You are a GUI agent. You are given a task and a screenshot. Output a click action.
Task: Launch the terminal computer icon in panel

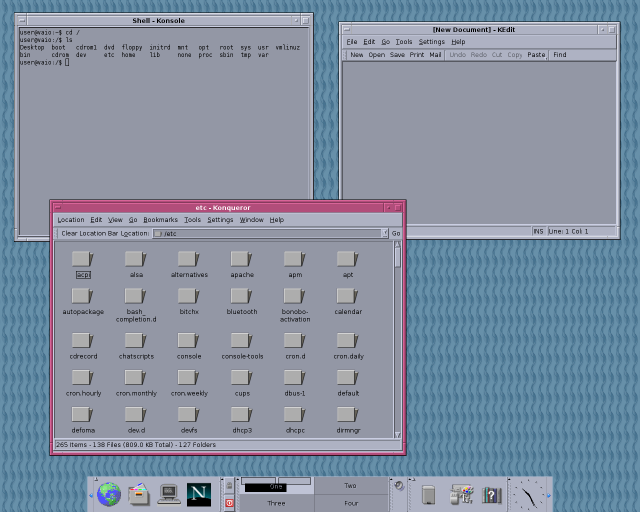click(169, 494)
